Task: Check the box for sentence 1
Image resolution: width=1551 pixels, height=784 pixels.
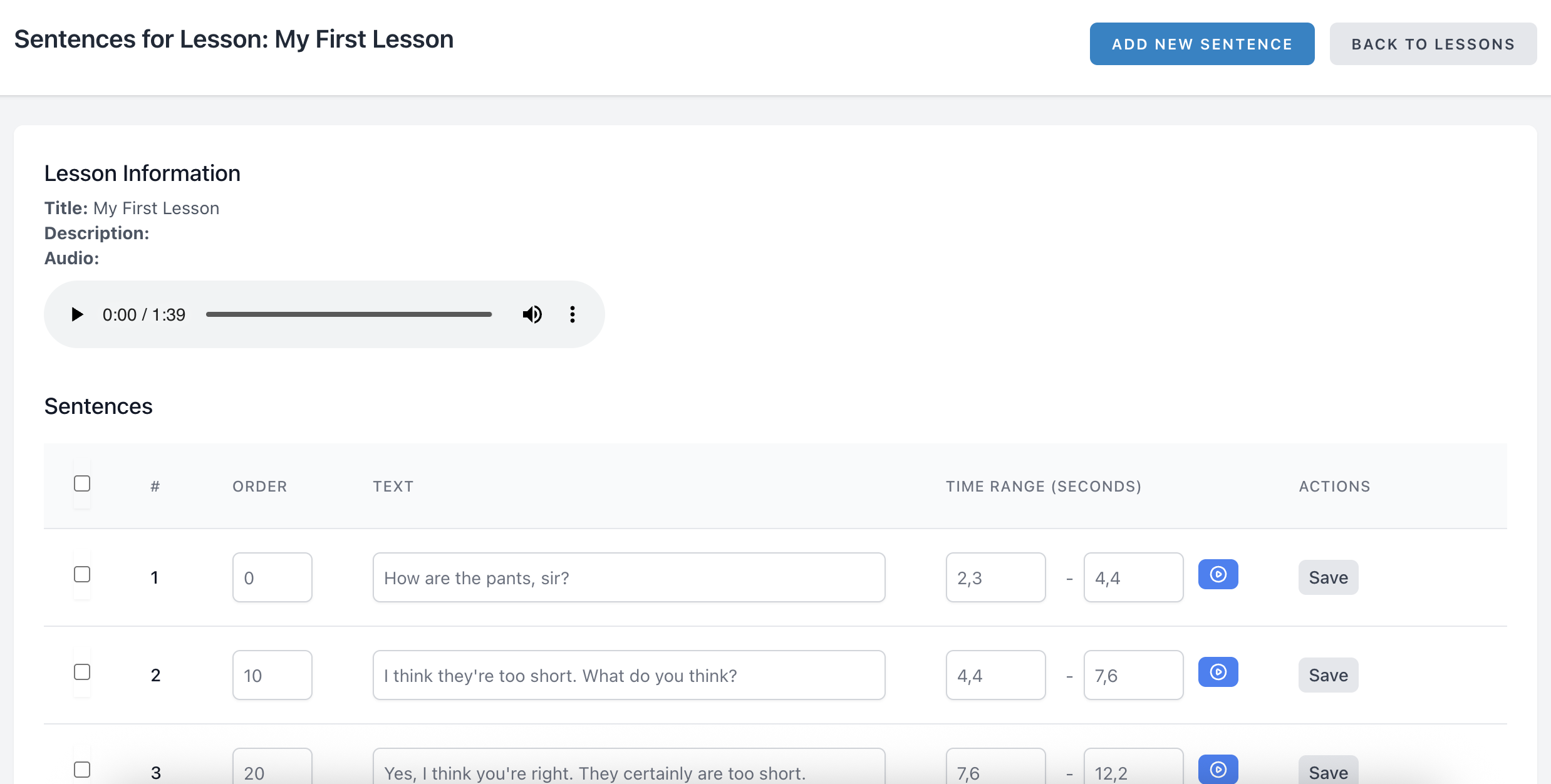Action: [82, 575]
